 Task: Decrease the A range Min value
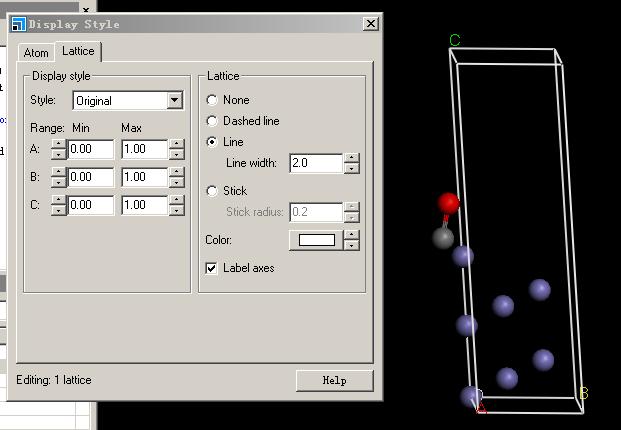59,154
